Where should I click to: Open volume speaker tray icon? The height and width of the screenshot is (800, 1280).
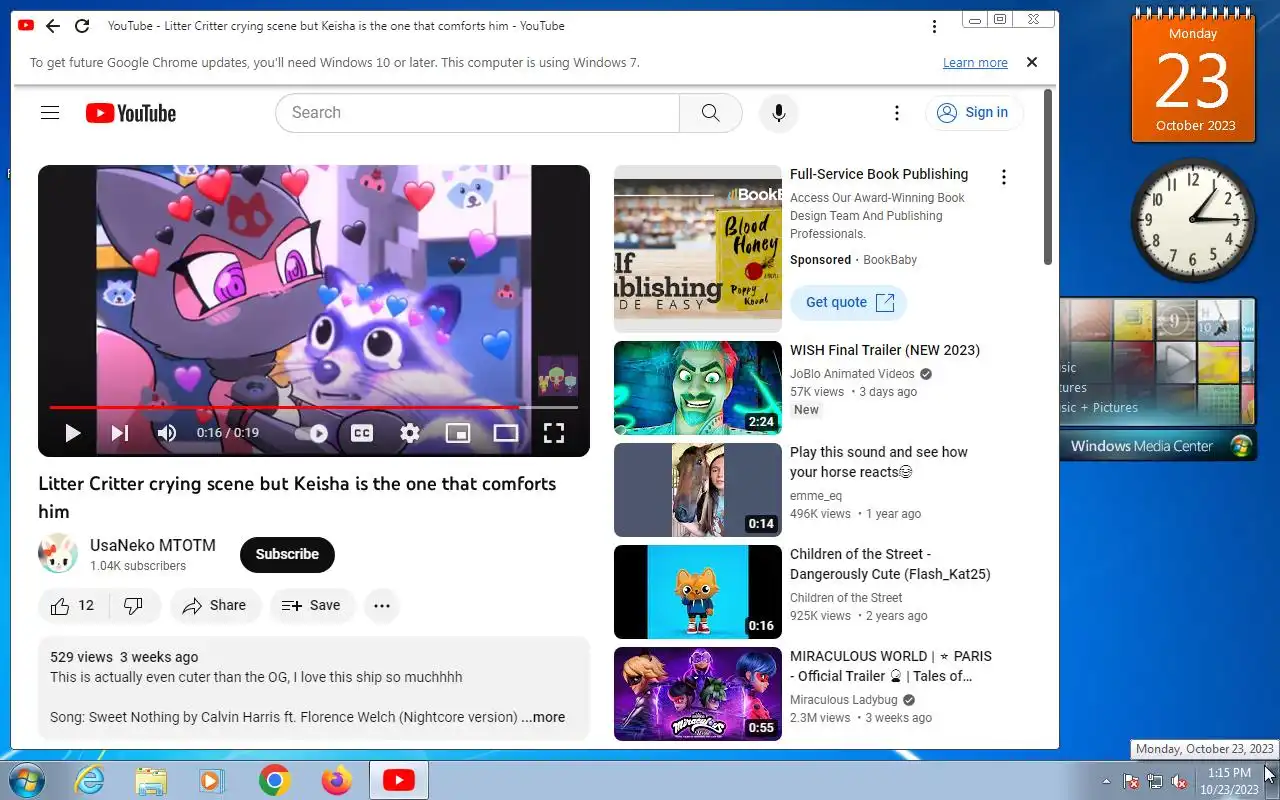[x=1180, y=781]
